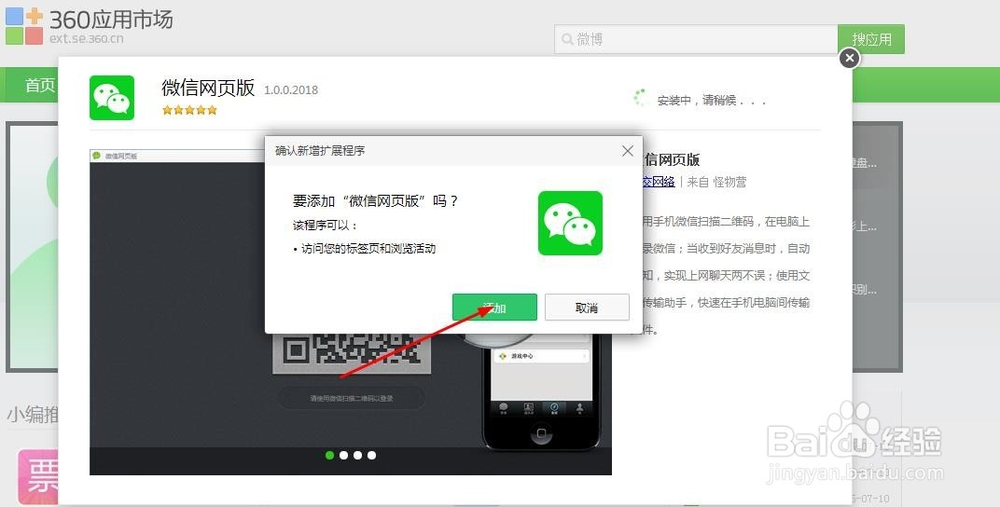1000x507 pixels.
Task: Click the 来自 怪物营 author text
Action: coord(716,182)
